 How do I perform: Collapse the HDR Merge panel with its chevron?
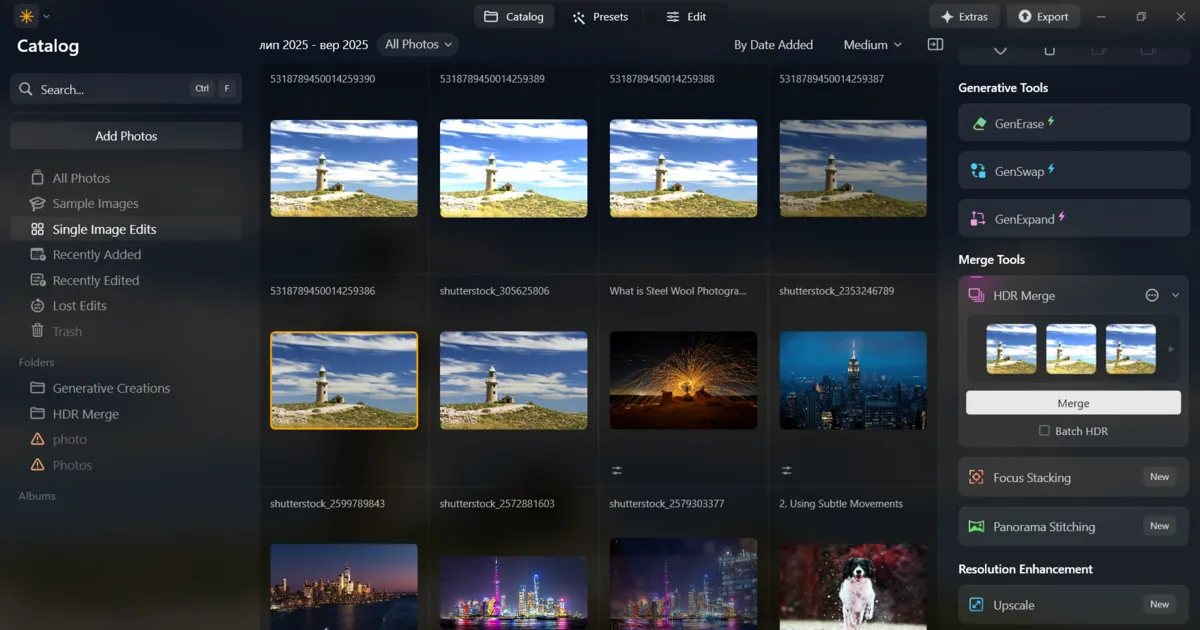pyautogui.click(x=1176, y=295)
